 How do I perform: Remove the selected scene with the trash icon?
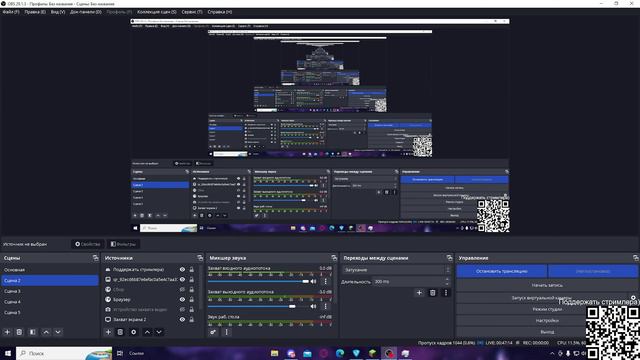click(19, 332)
